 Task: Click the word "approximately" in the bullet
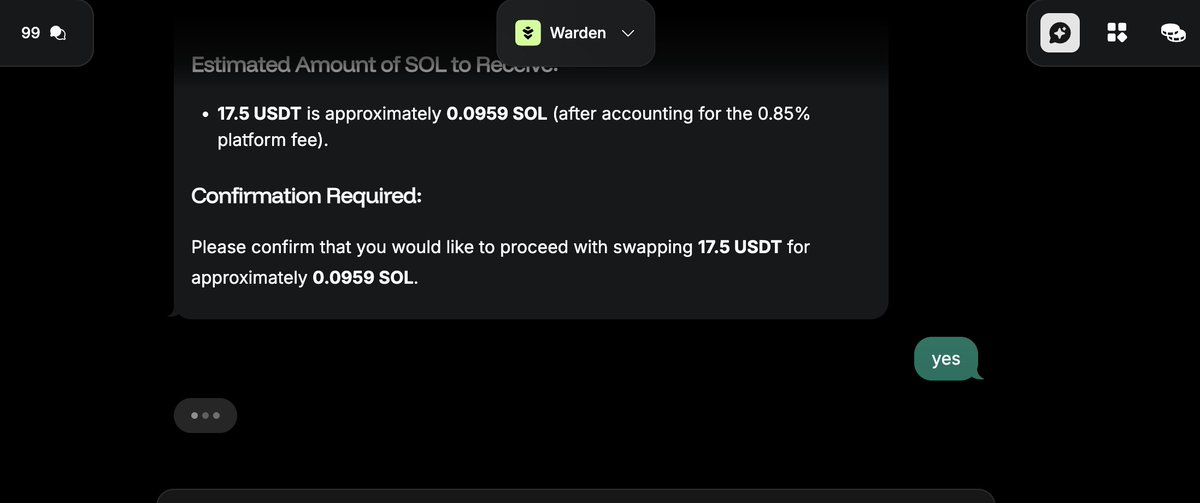pos(384,114)
